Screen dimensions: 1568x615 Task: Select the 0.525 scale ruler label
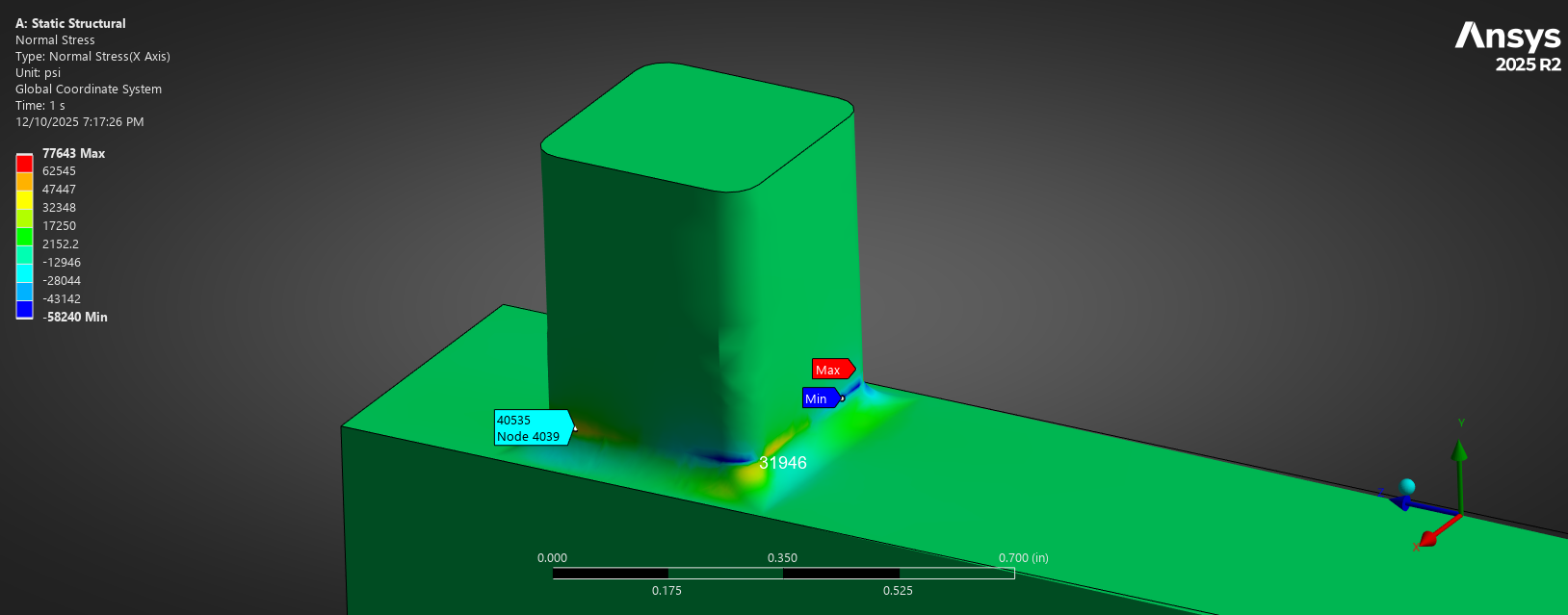898,591
